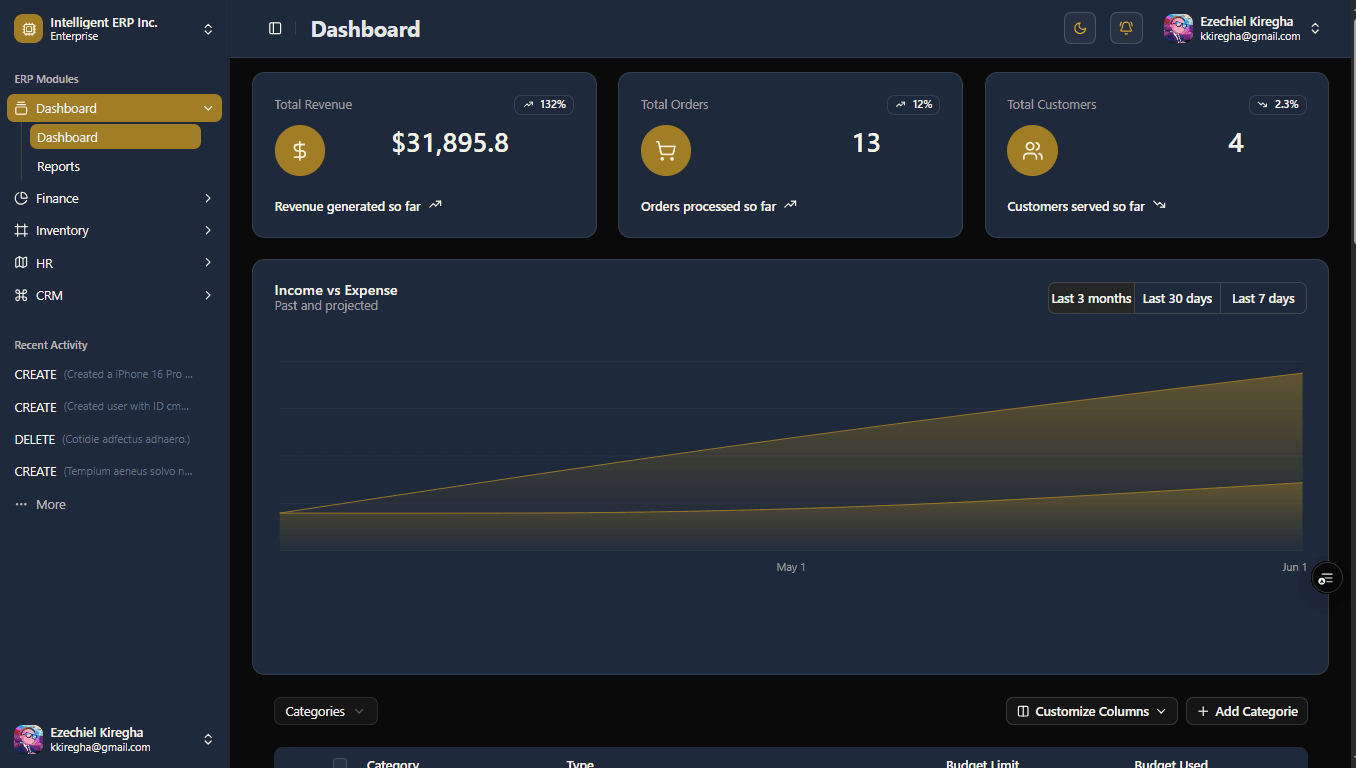Open the company switcher chevron
The width and height of the screenshot is (1356, 768).
(208, 29)
